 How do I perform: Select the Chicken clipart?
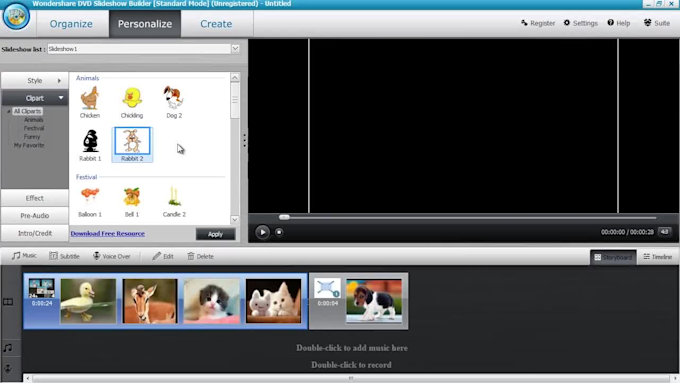pos(90,102)
